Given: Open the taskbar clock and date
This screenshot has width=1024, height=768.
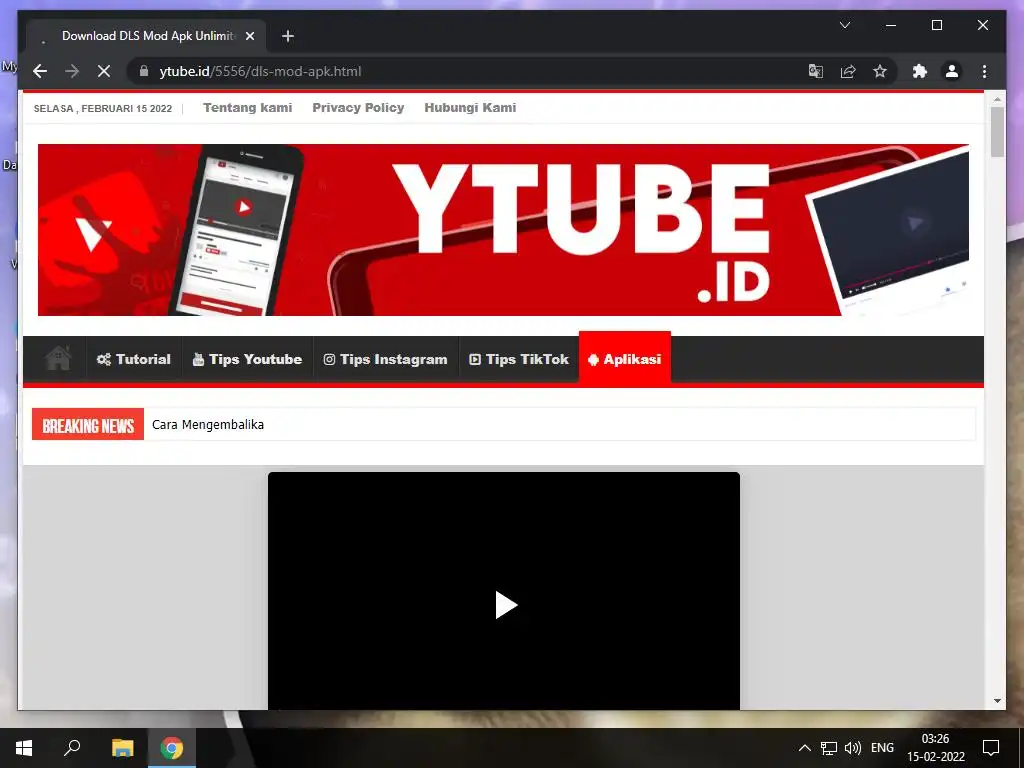Looking at the screenshot, I should pyautogui.click(x=935, y=748).
